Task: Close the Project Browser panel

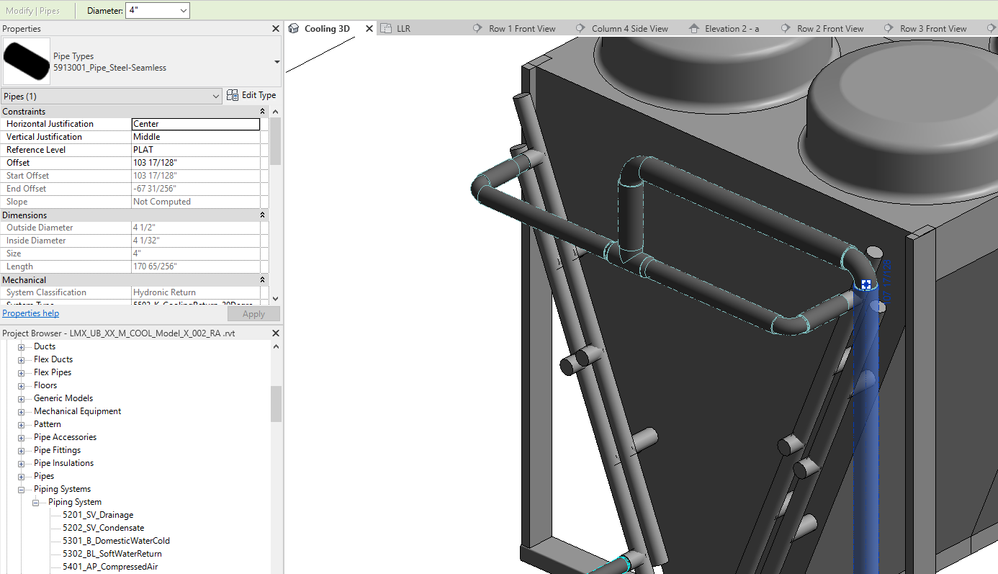Action: point(276,333)
